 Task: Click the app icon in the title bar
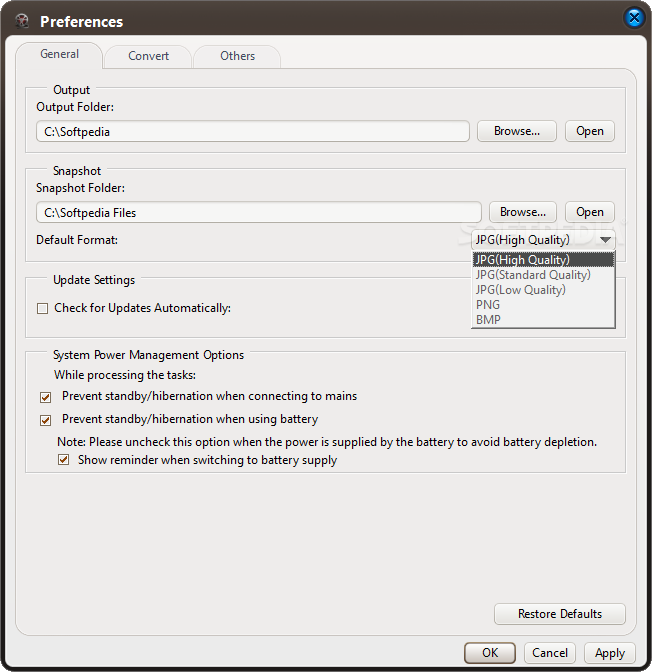(22, 20)
